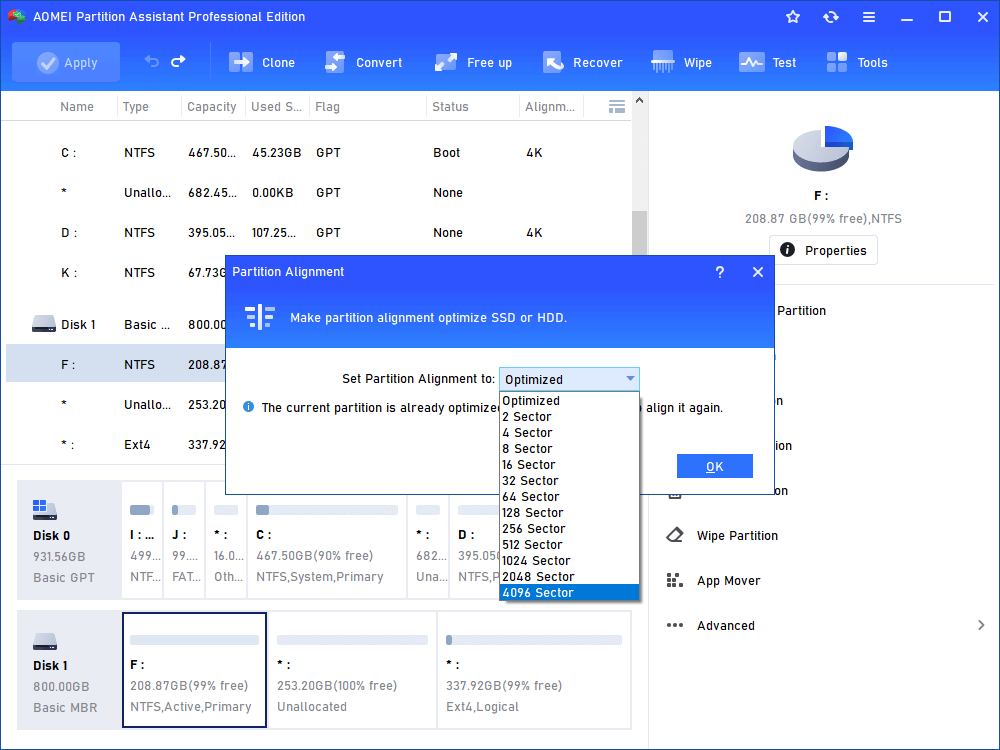This screenshot has width=1000, height=750.
Task: Open the Convert tool
Action: [x=335, y=62]
